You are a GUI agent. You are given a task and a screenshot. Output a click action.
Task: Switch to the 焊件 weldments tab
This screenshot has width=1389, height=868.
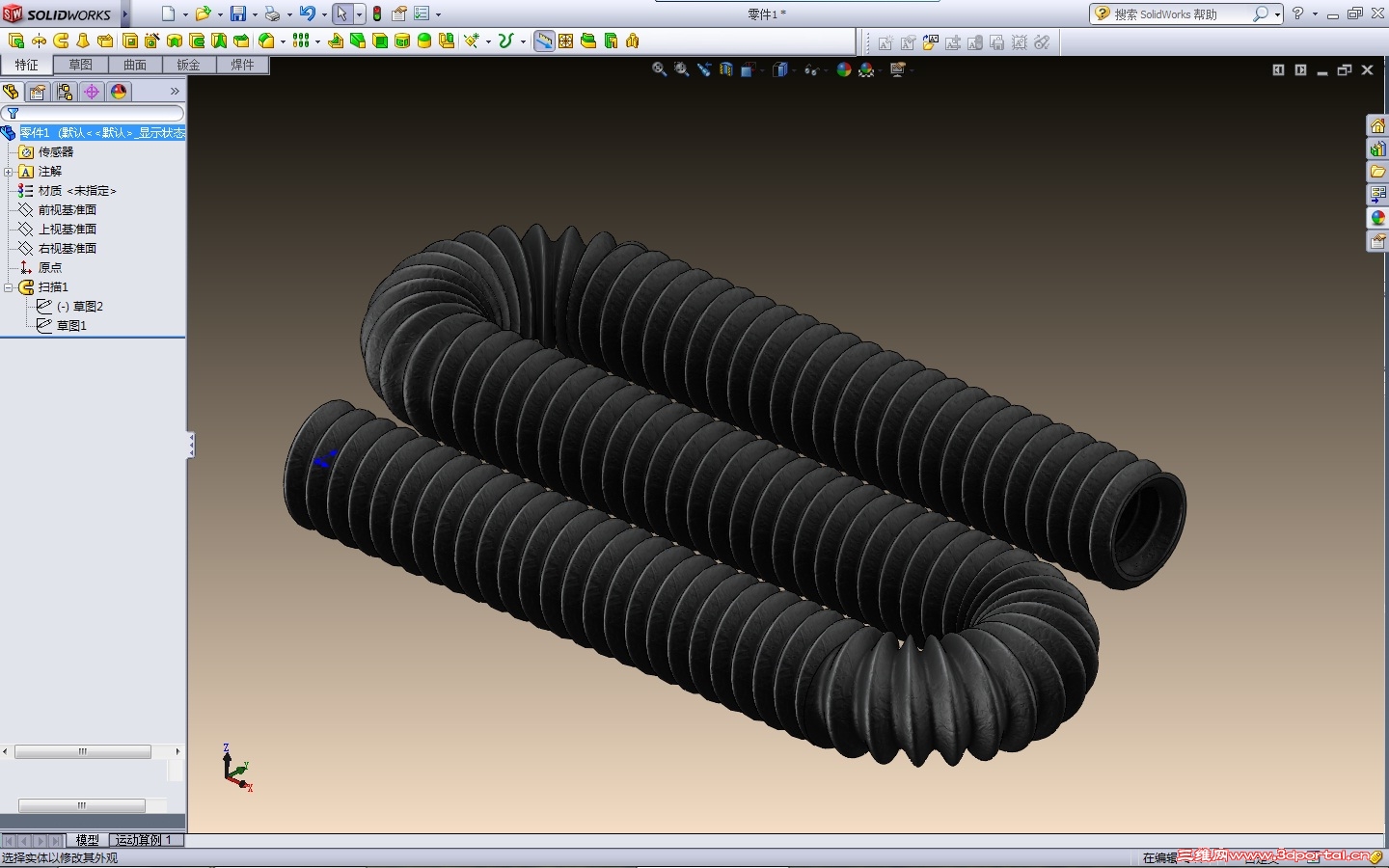243,65
